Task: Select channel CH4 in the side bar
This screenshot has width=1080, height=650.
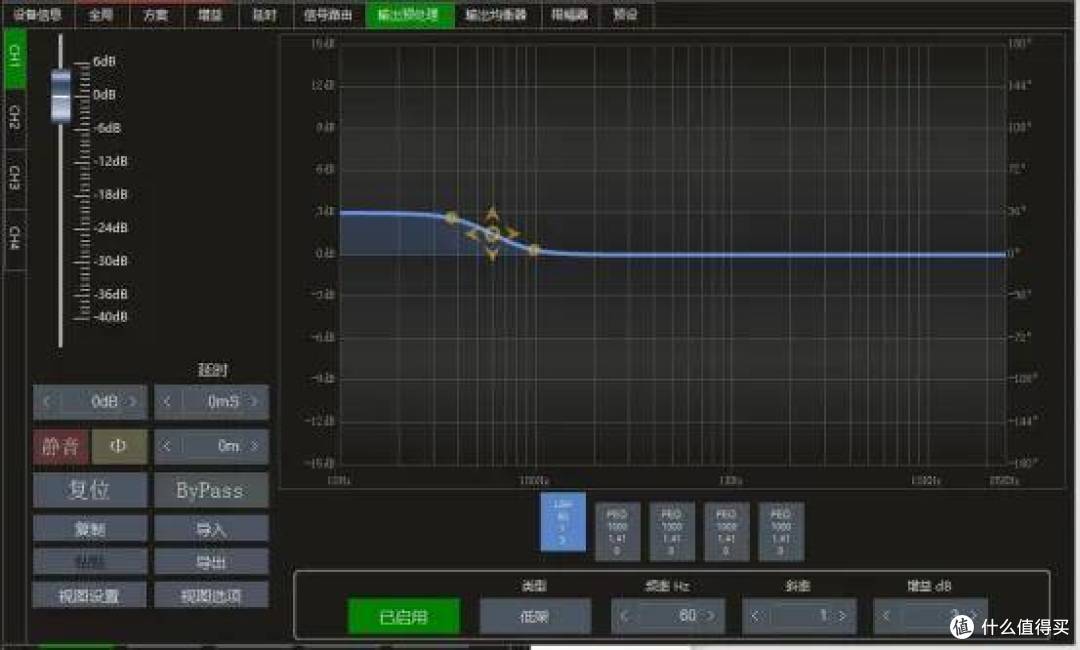Action: point(14,238)
